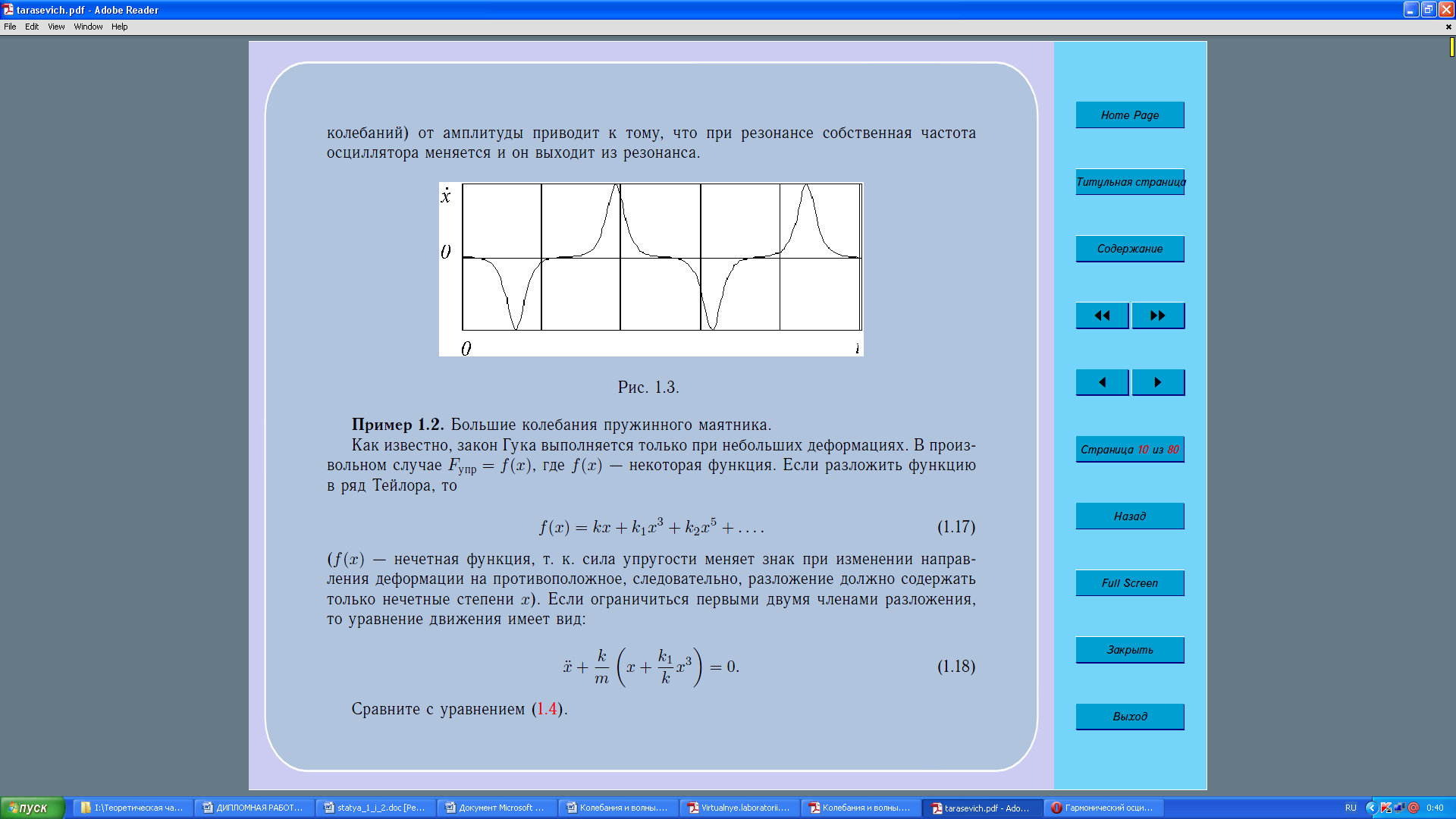Click the Назад back button
This screenshot has height=819, width=1456.
(x=1129, y=516)
